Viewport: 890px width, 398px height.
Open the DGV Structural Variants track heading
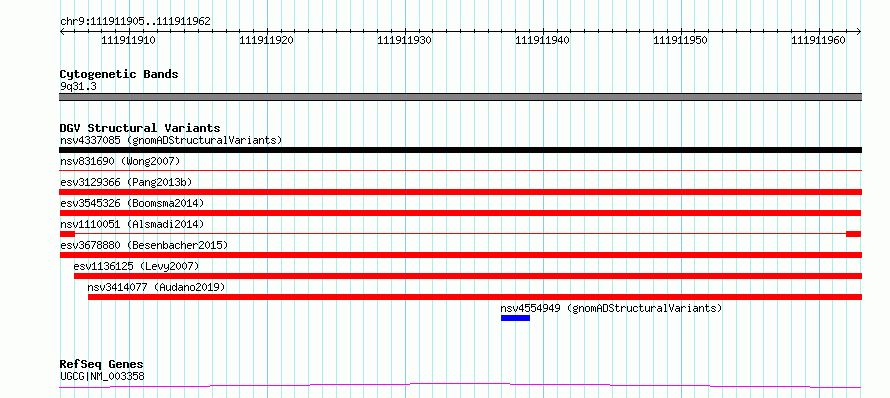click(x=140, y=128)
